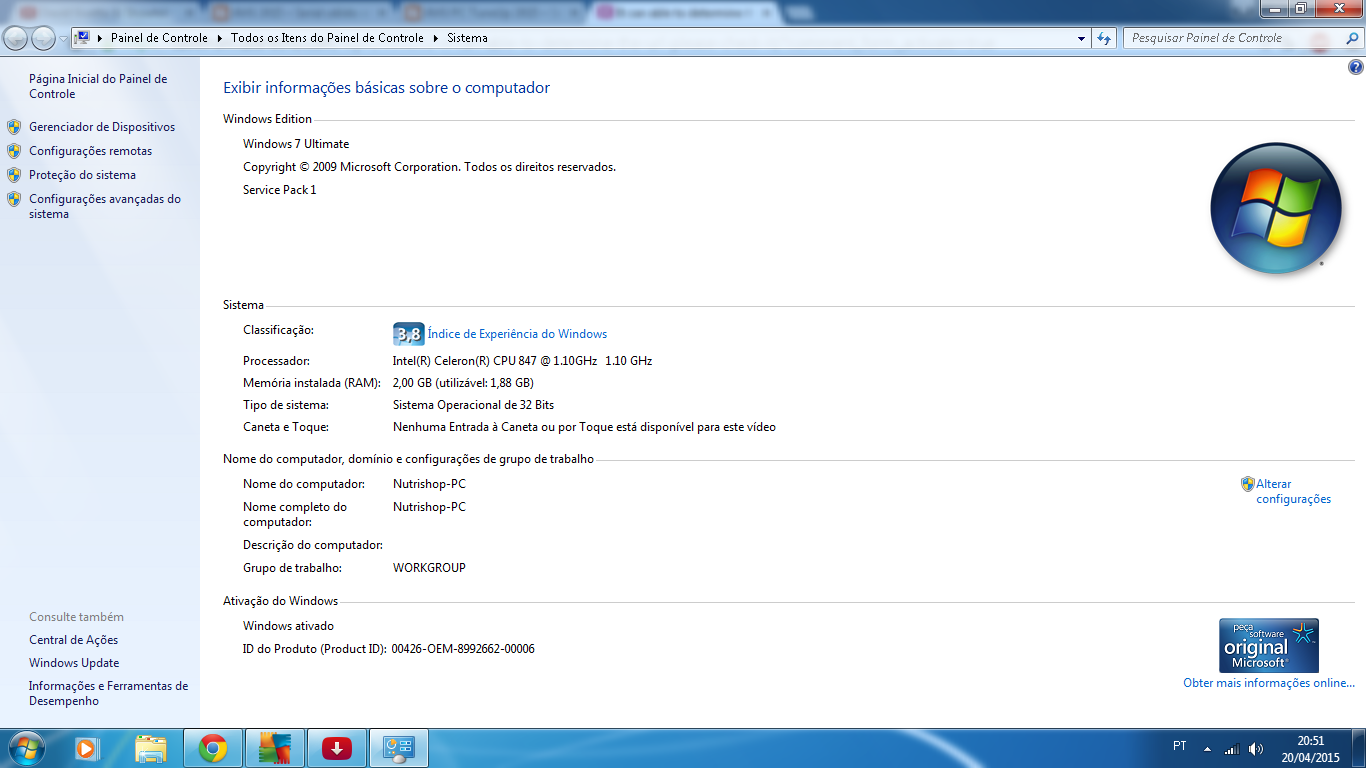Click the help question mark icon
1366x768 pixels.
click(1356, 68)
